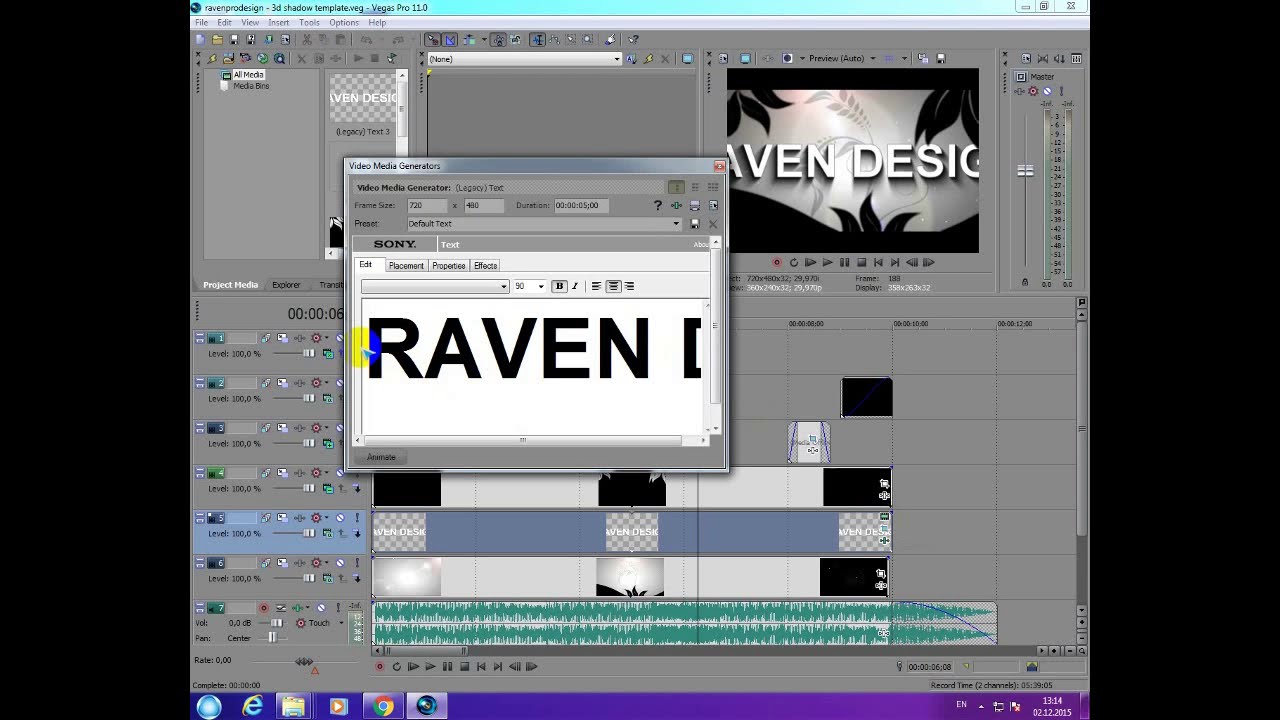The image size is (1280, 720).
Task: Switch to the Properties tab in generator
Action: 448,265
